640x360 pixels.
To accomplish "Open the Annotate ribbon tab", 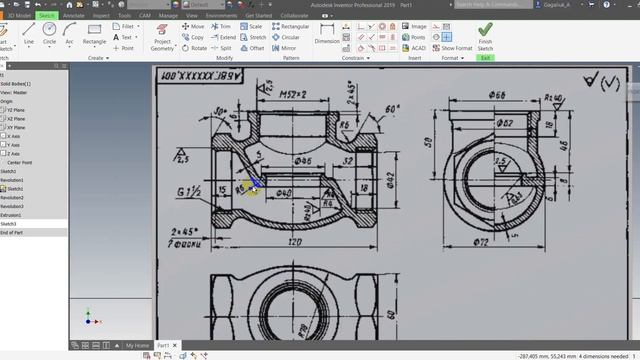I will click(74, 16).
